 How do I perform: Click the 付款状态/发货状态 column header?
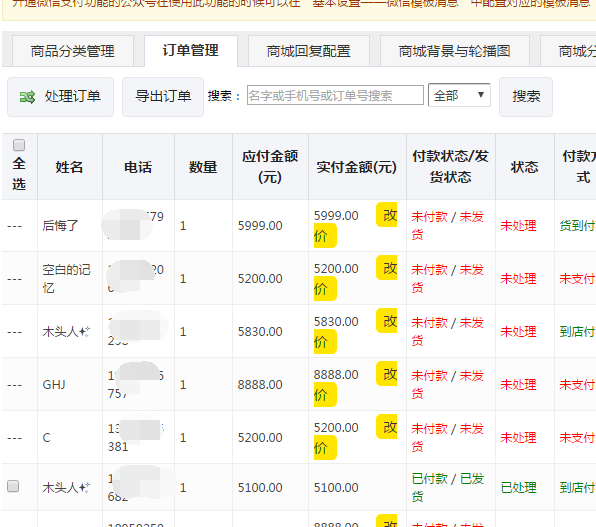coord(450,167)
